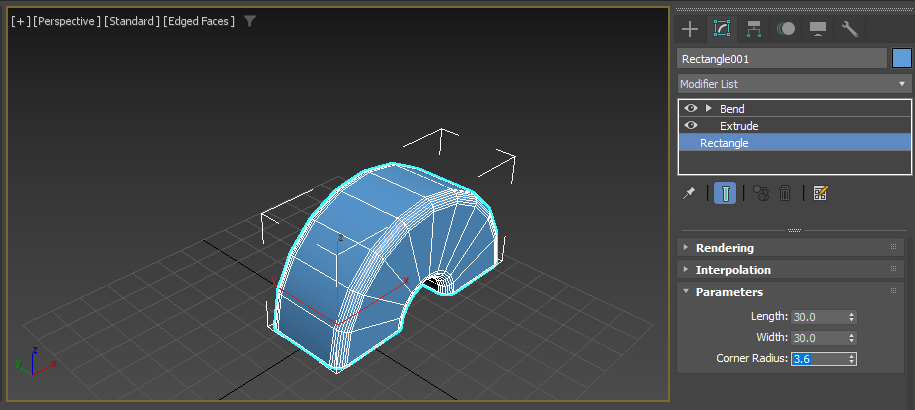Expand the Rendering rollout
Screen dimensions: 915x410
pyautogui.click(x=725, y=247)
